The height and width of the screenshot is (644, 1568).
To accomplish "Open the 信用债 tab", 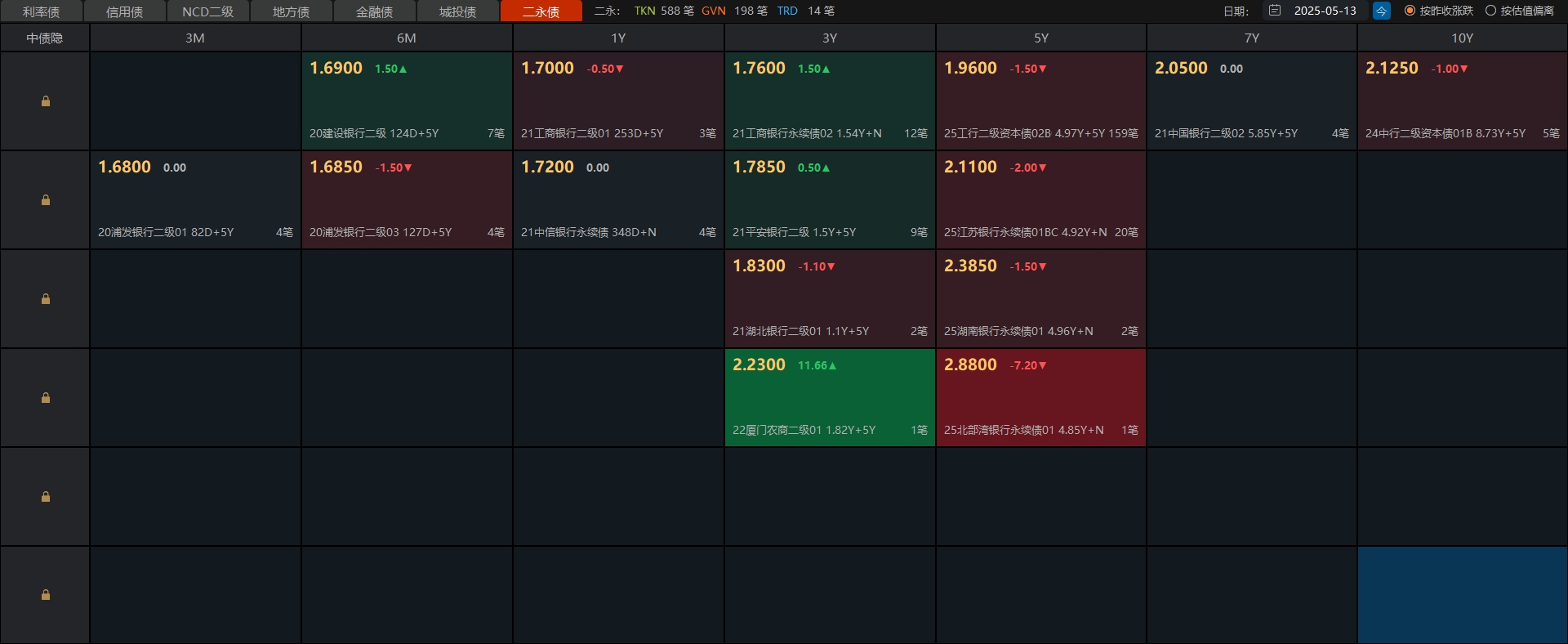I will pos(125,11).
